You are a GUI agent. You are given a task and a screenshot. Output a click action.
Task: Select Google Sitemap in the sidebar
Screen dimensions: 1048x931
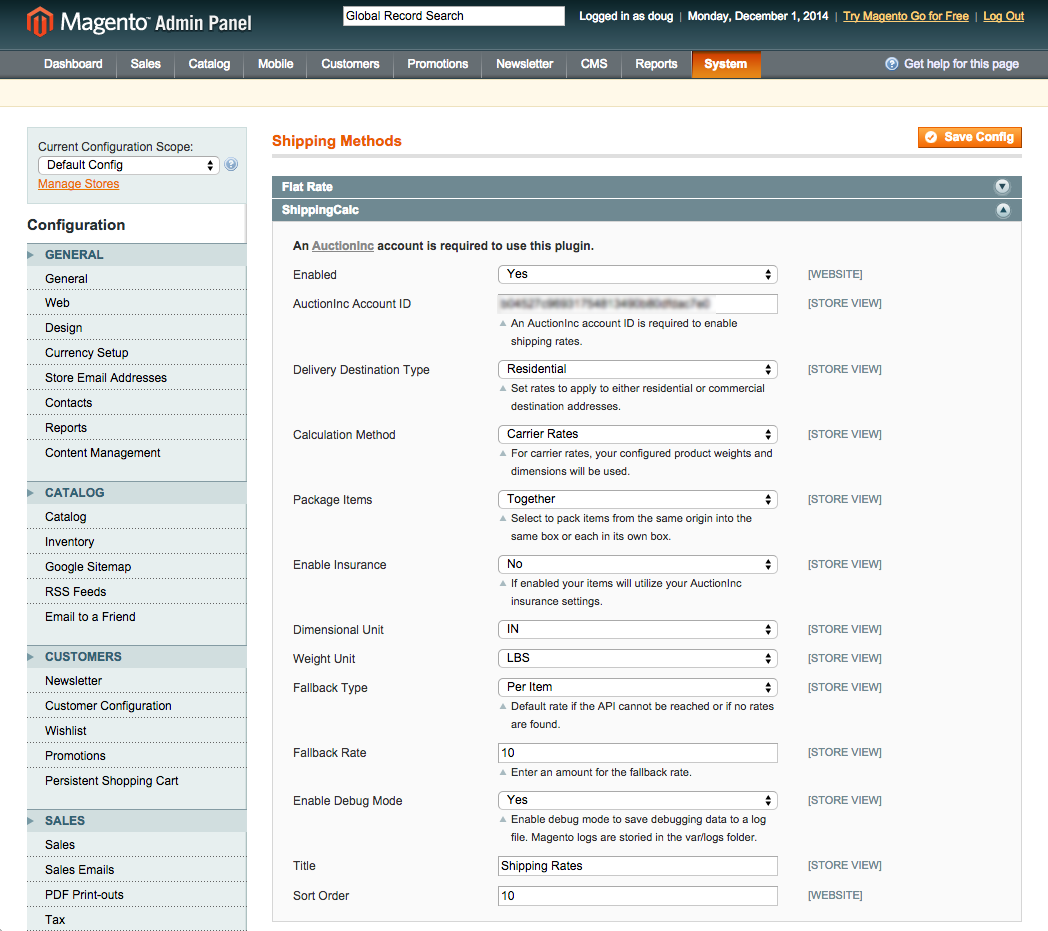point(136,567)
